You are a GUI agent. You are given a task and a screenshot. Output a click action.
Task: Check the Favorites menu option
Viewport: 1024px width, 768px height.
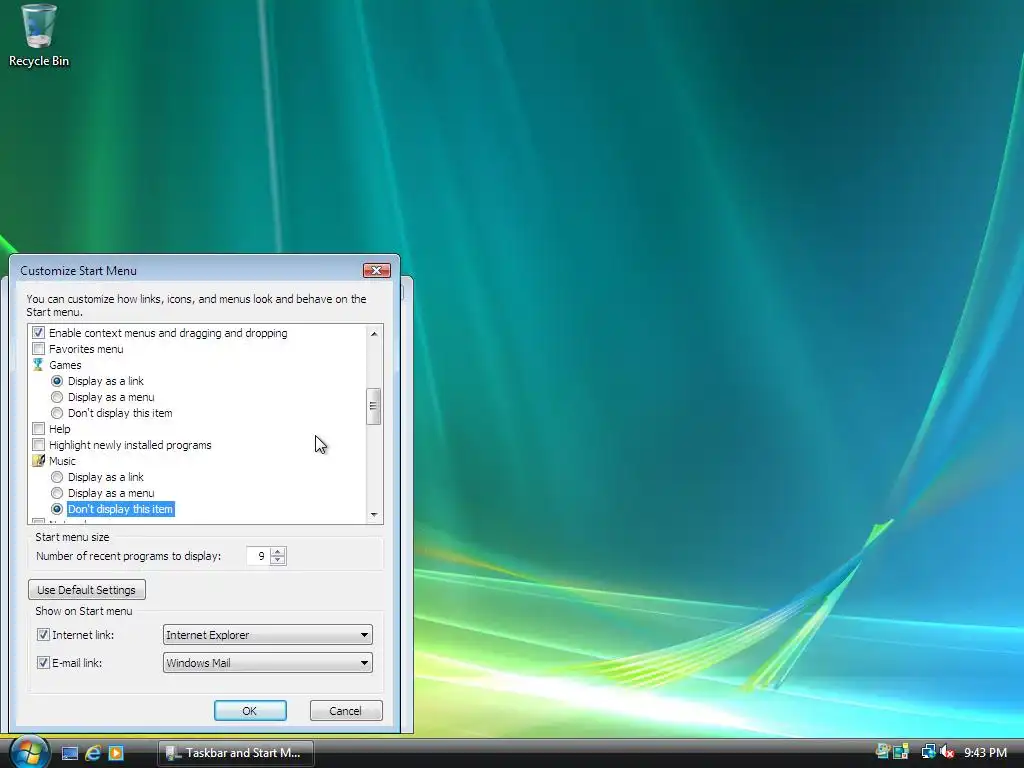pyautogui.click(x=39, y=349)
